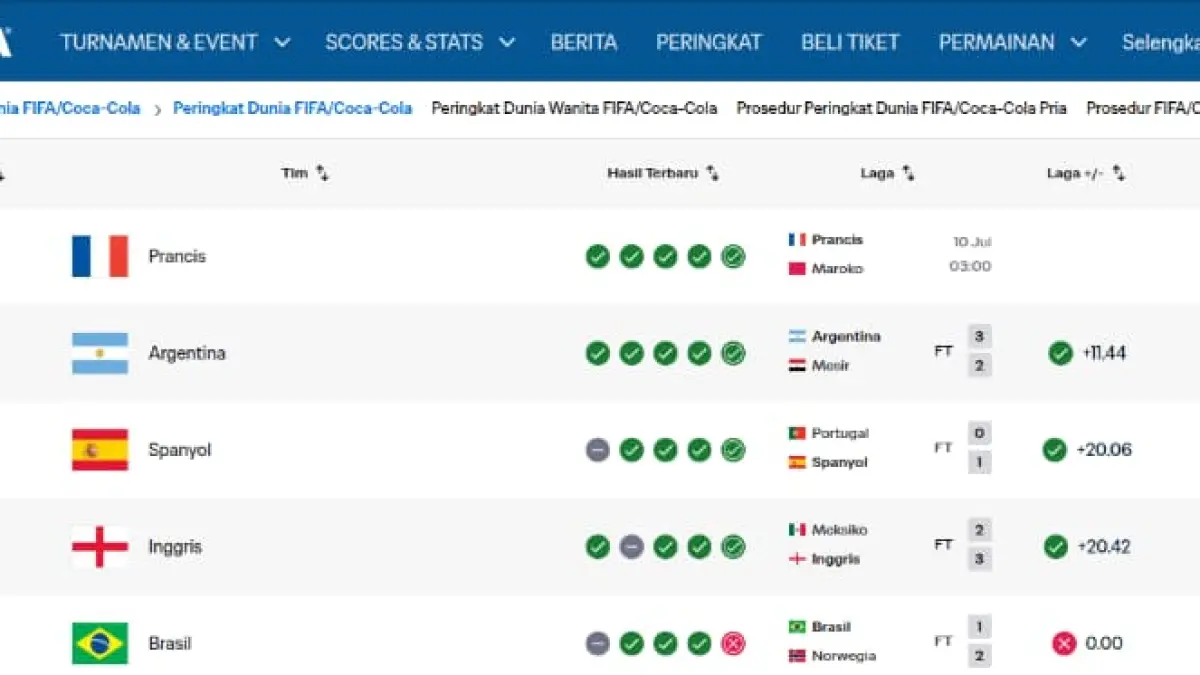Viewport: 1200px width, 675px height.
Task: Open Prosedur Peringkat Dunia FIFA/Coca-Cola Pria tab
Action: (x=902, y=108)
